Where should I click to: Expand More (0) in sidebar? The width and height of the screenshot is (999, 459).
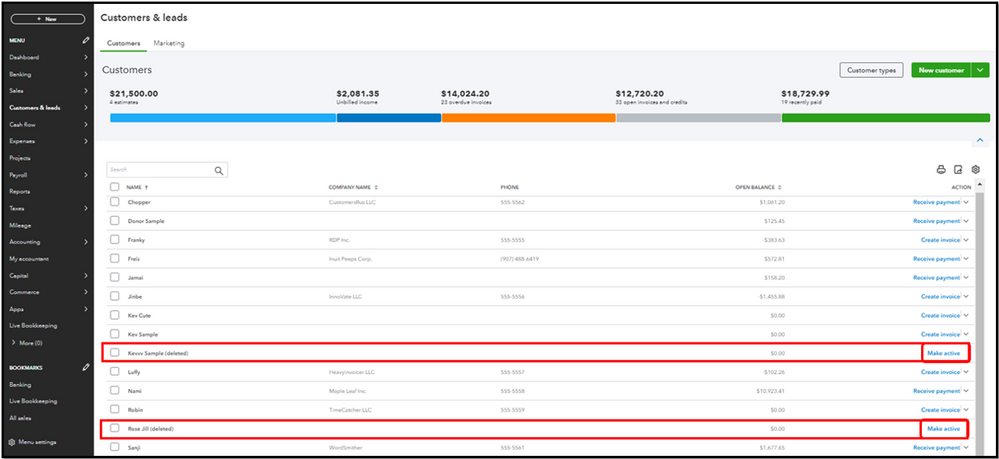[27, 343]
